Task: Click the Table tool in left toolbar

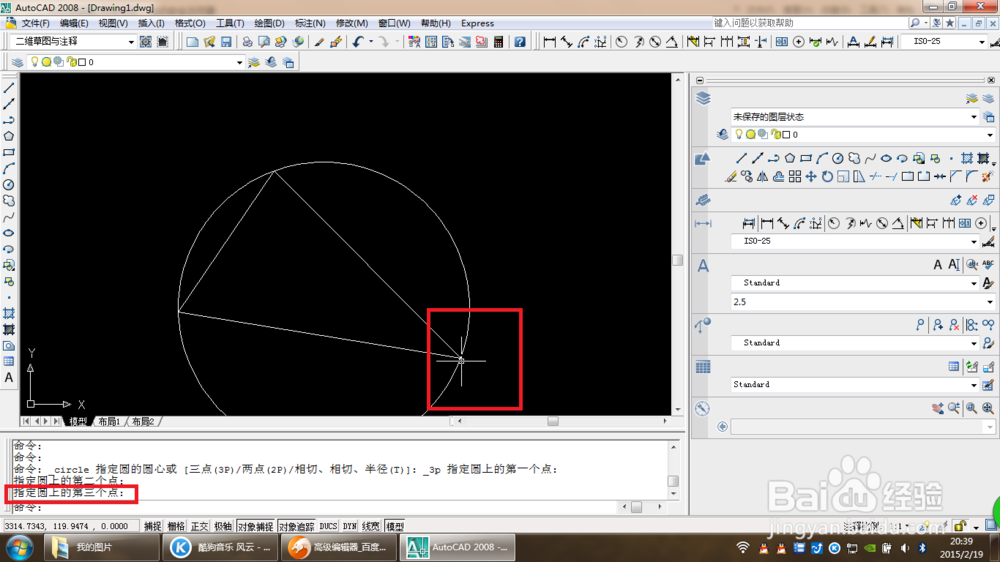Action: (x=9, y=362)
